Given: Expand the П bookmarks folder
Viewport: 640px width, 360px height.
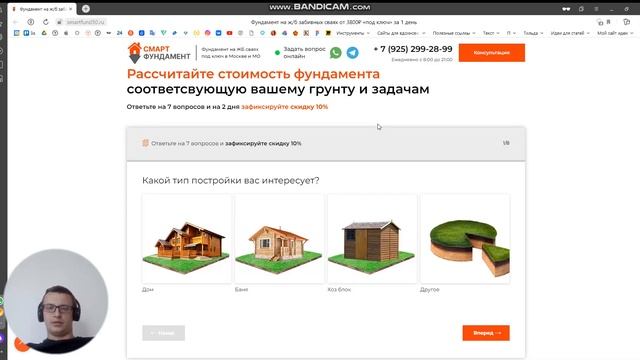Looking at the screenshot, I should click(511, 33).
